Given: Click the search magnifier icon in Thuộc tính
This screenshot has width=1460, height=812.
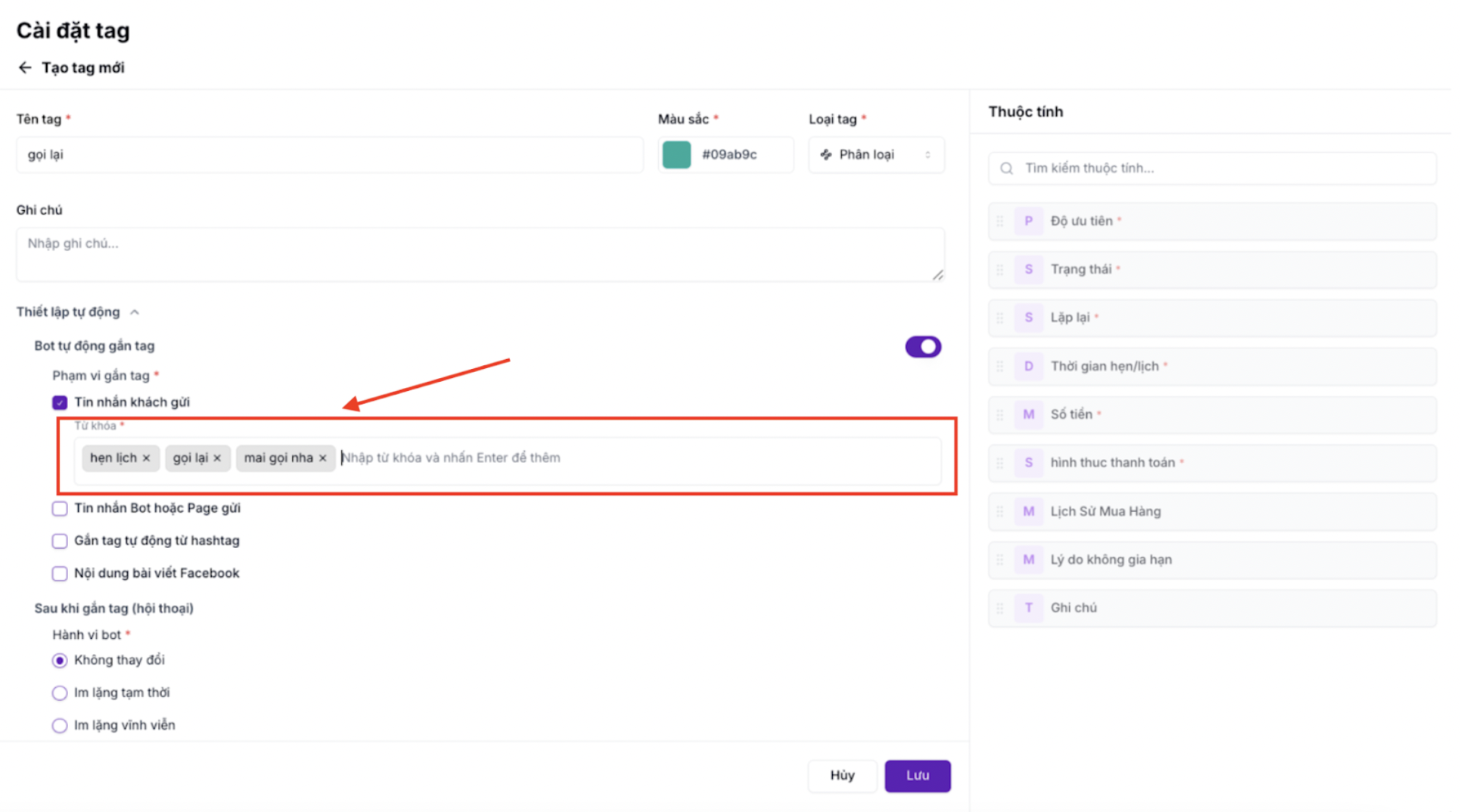Looking at the screenshot, I should (x=1007, y=169).
